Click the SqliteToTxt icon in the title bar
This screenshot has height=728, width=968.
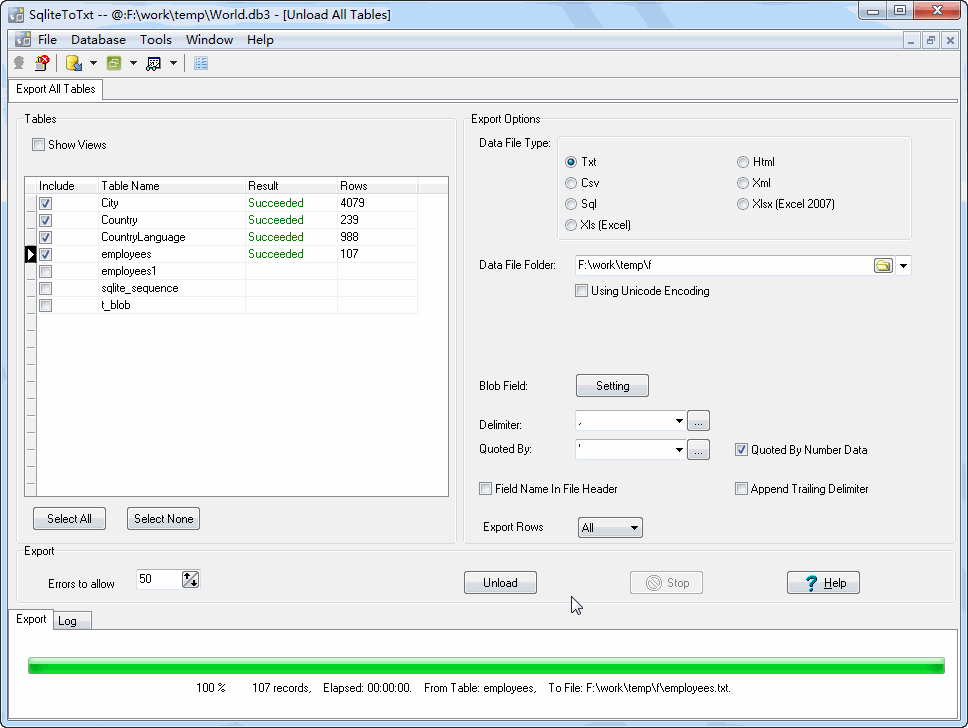click(x=16, y=14)
